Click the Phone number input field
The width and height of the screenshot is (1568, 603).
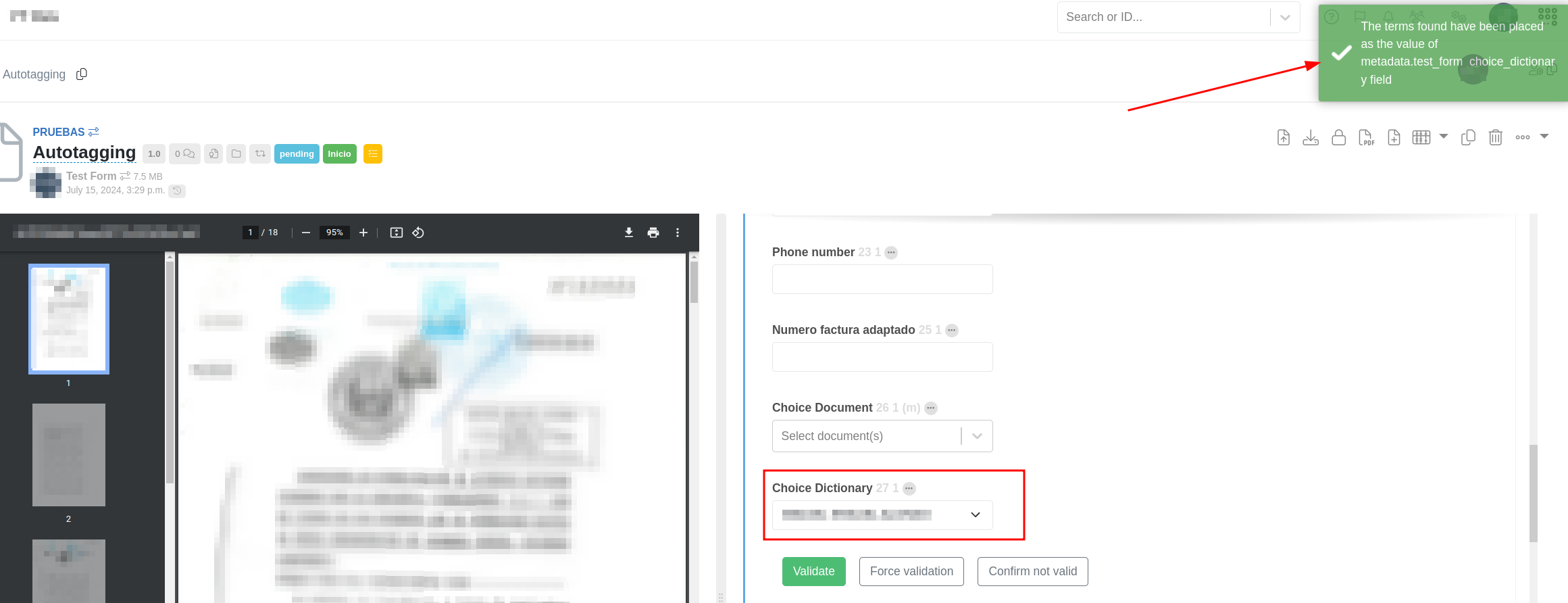click(x=882, y=279)
